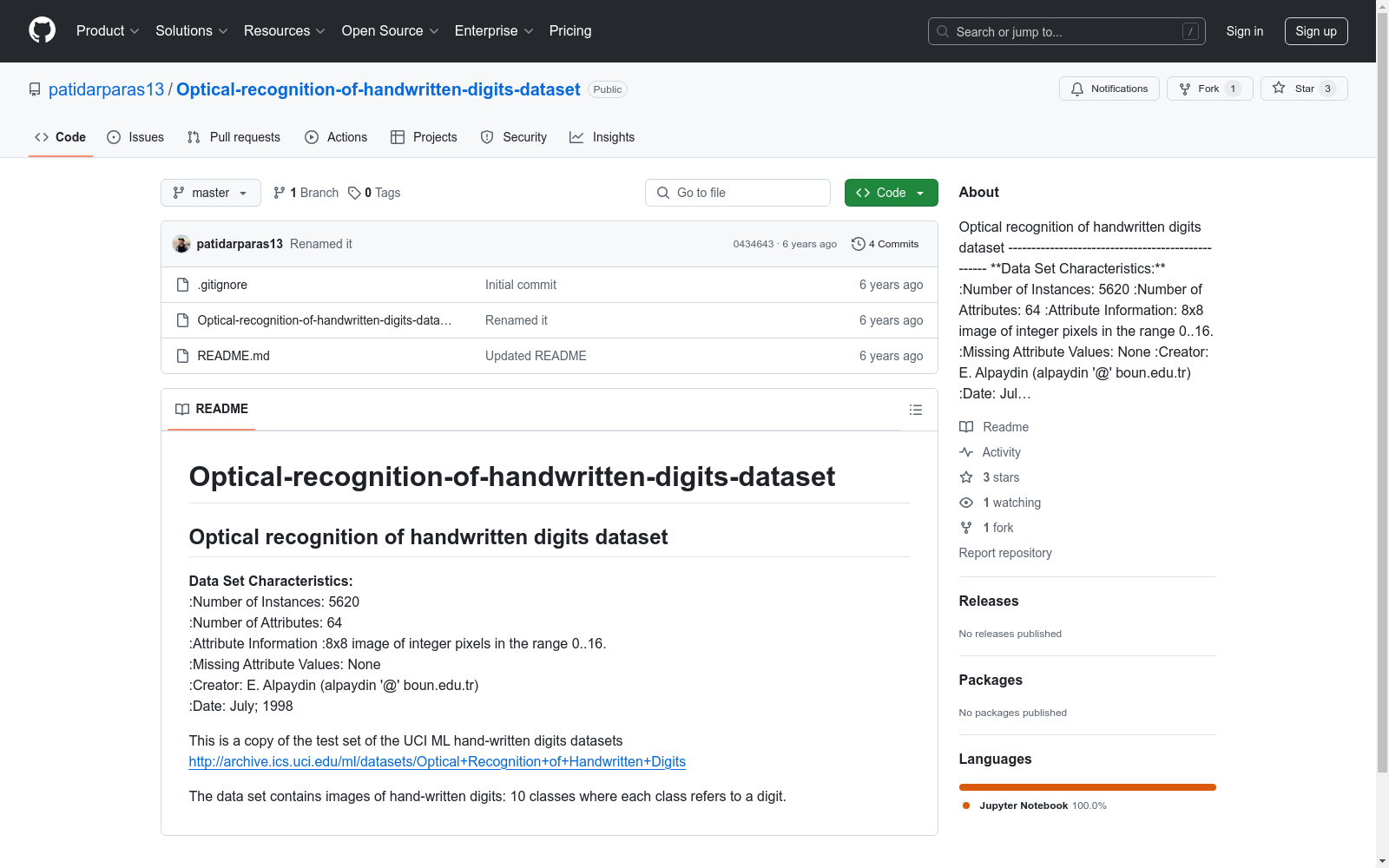Screen dimensions: 1389x868
Task: Click the Search or jump to field
Action: [1067, 31]
